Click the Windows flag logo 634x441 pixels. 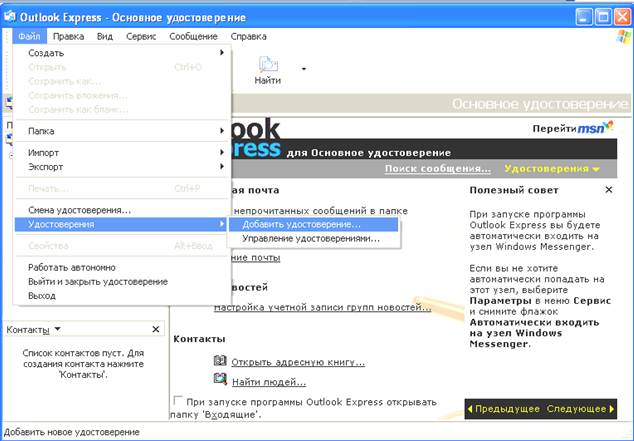point(623,37)
